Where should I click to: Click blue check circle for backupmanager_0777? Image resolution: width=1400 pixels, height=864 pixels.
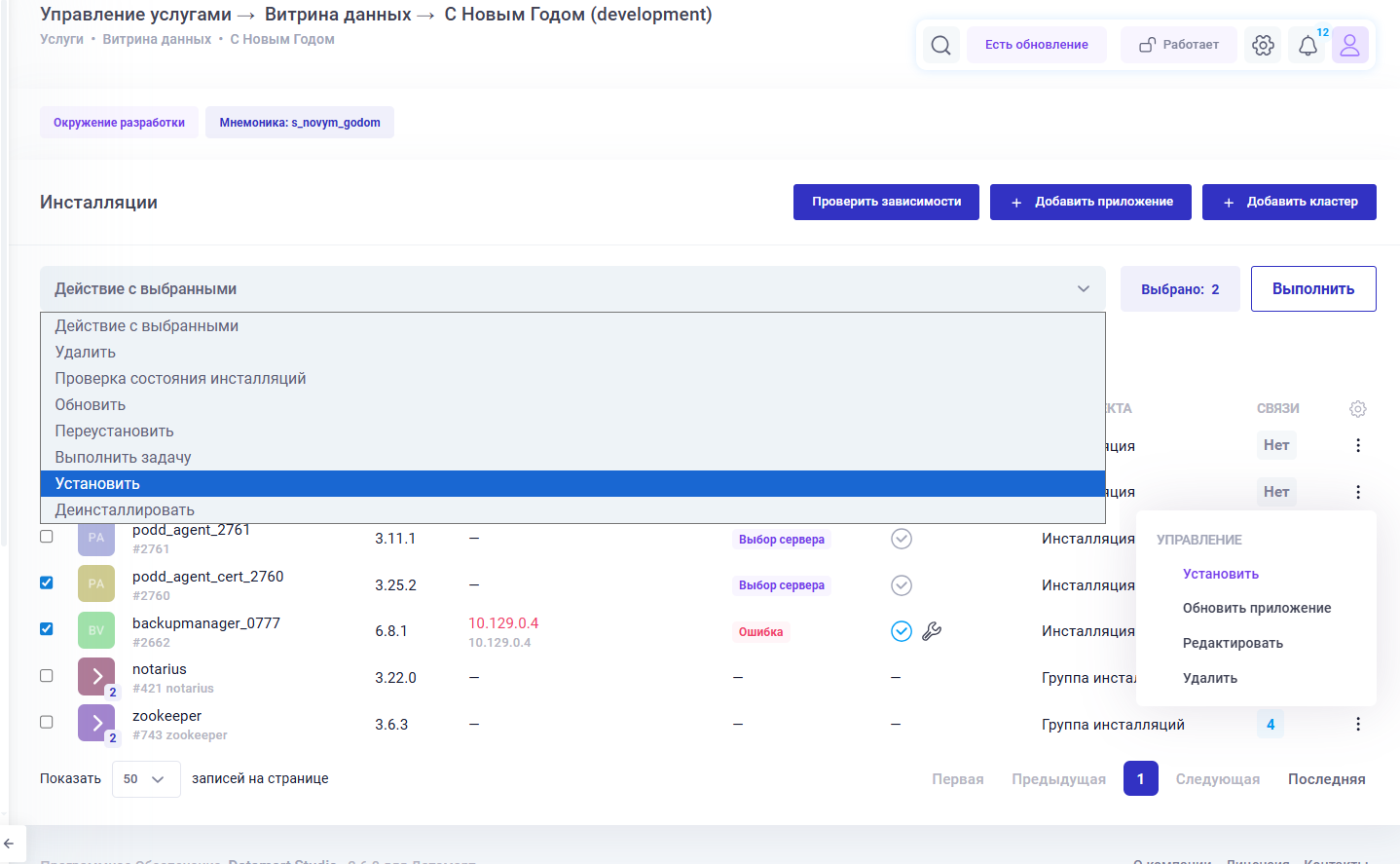tap(902, 631)
